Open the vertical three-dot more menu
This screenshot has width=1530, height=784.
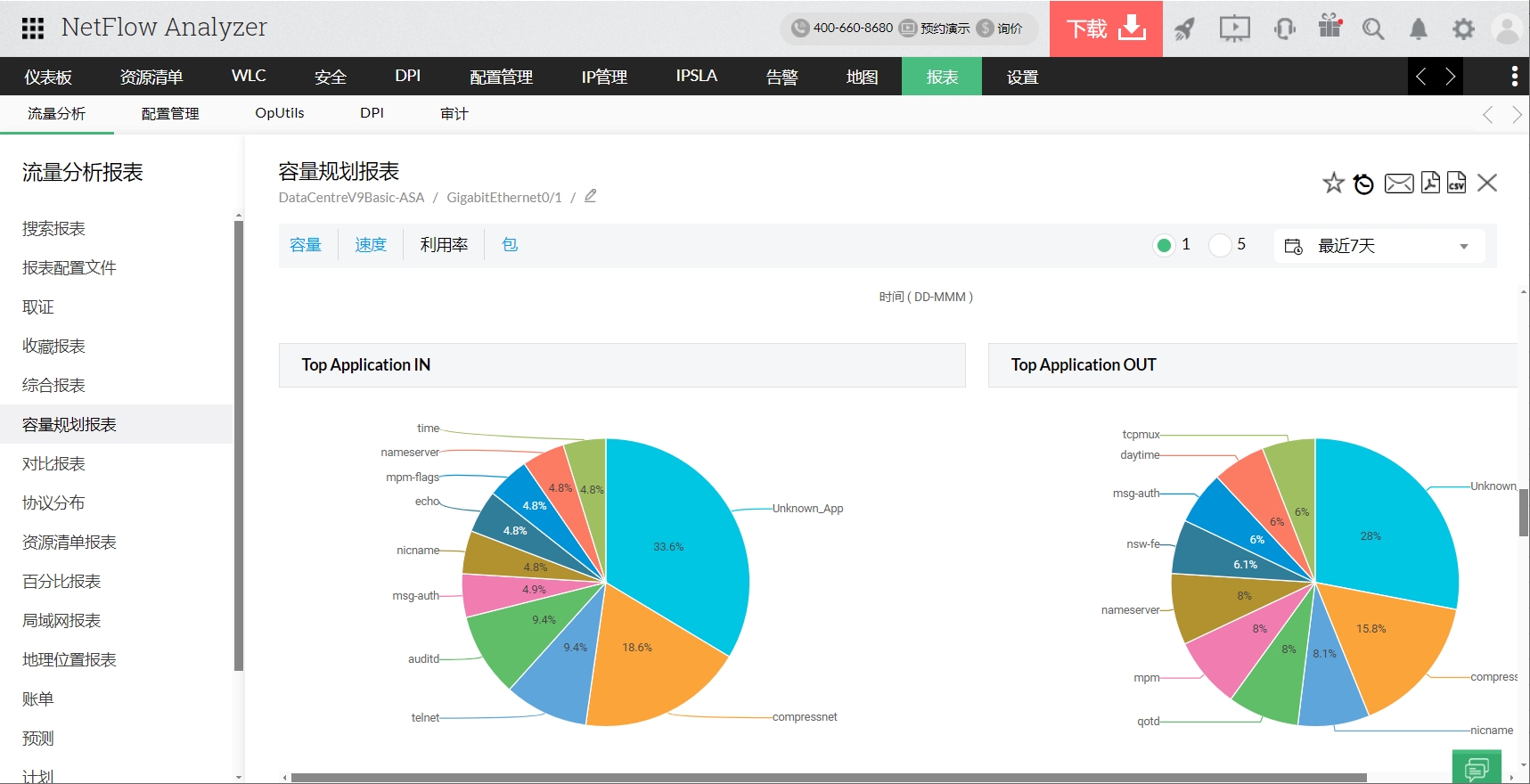pyautogui.click(x=1515, y=77)
